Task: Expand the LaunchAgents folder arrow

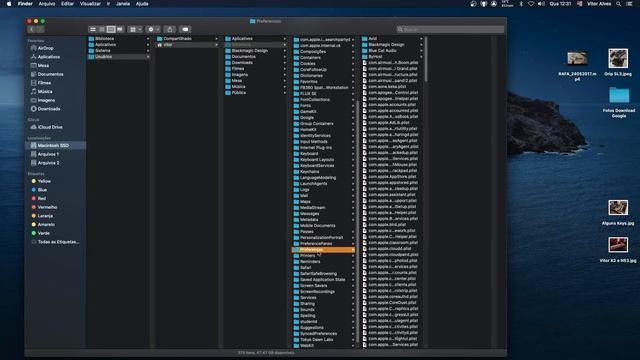Action: point(353,184)
